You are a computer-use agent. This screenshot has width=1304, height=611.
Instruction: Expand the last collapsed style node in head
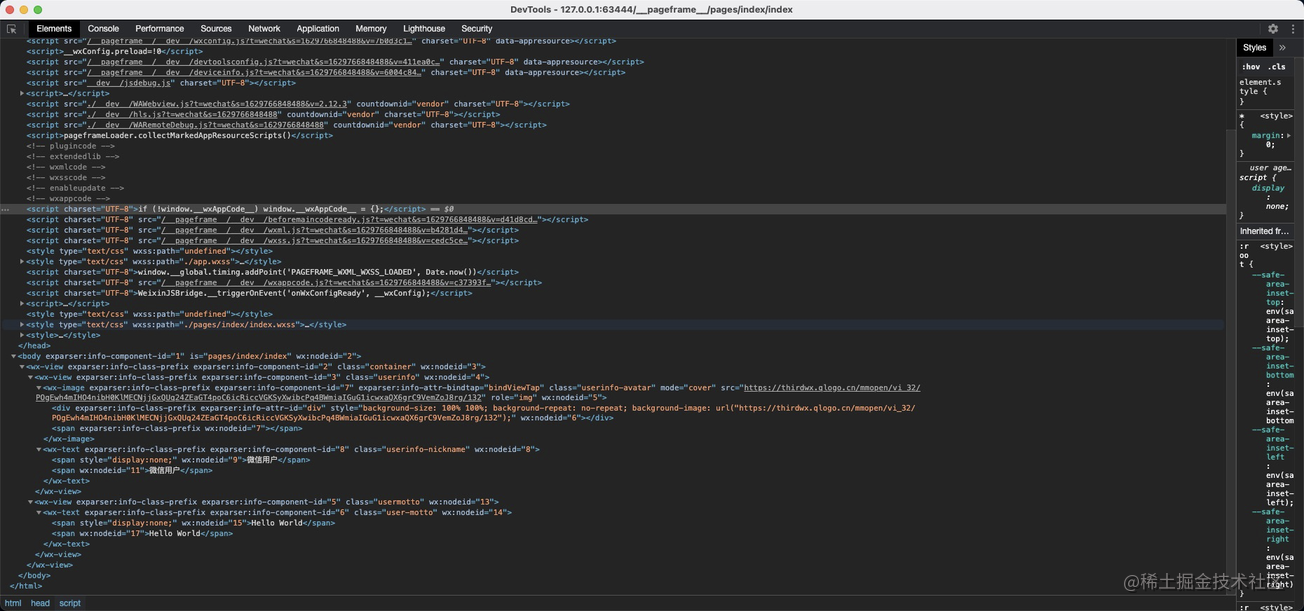[x=22, y=335]
